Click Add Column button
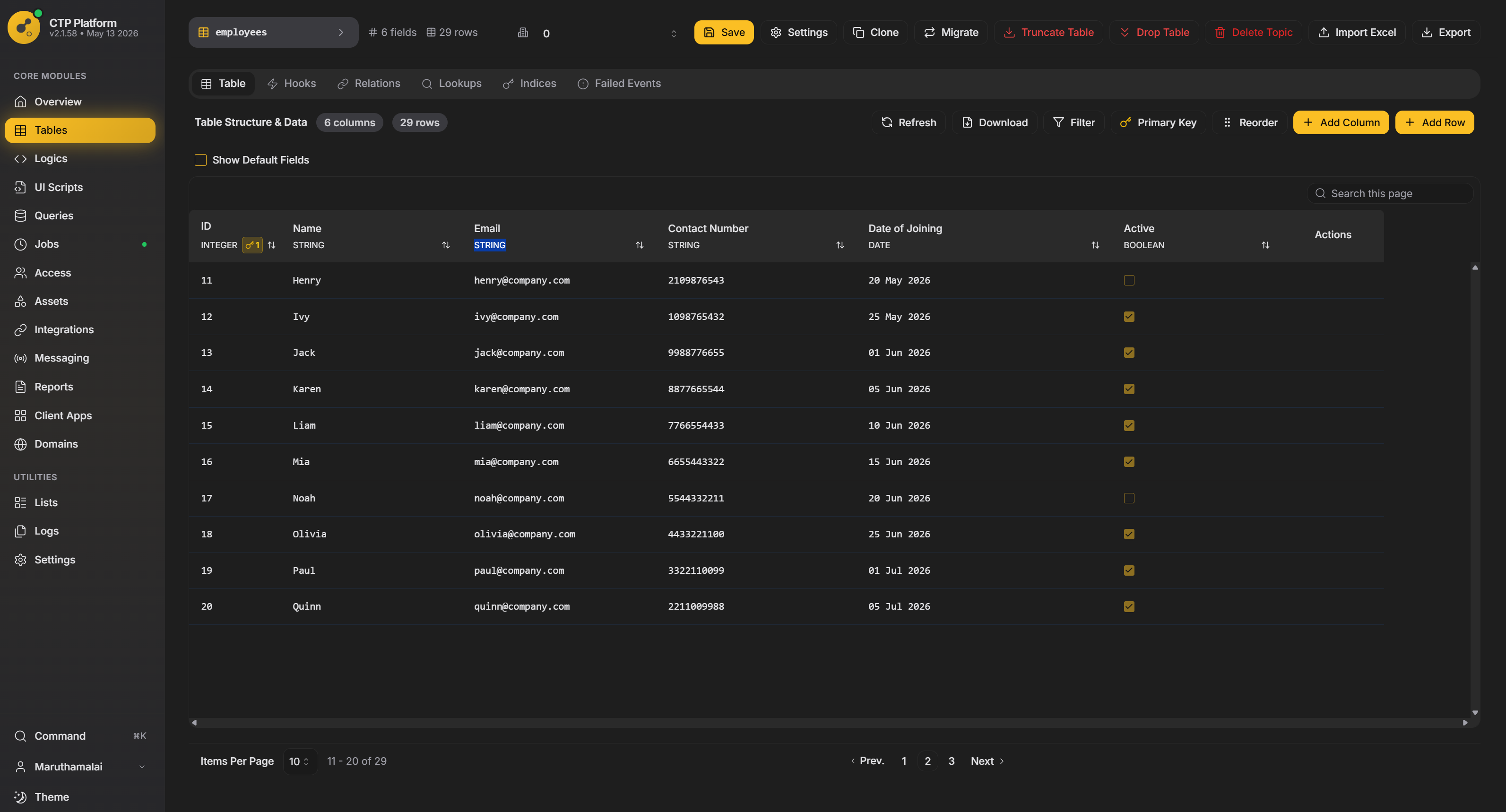This screenshot has height=812, width=1506. (1341, 123)
